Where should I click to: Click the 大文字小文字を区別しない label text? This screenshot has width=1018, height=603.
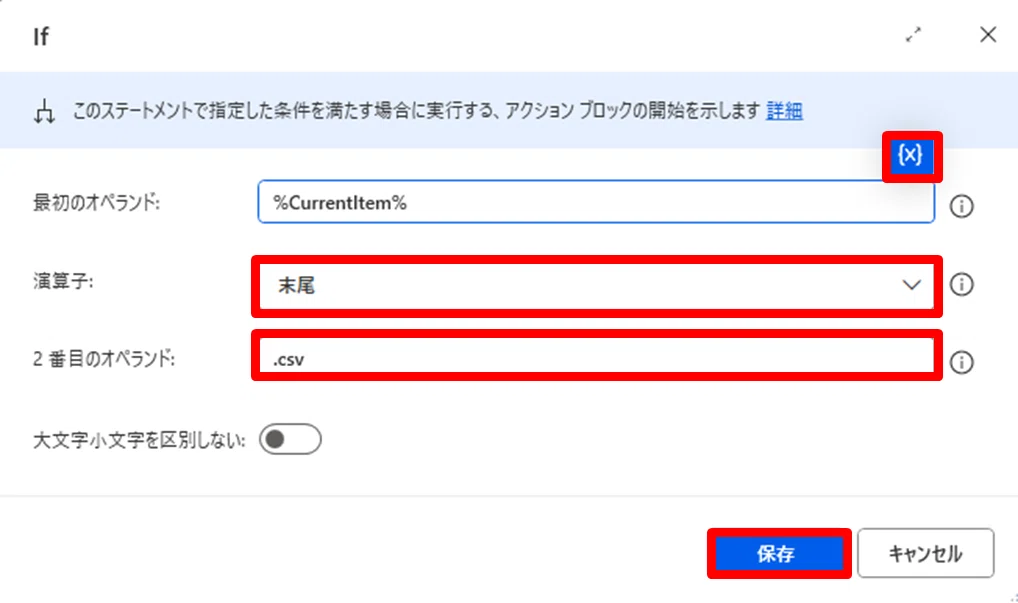pos(139,440)
